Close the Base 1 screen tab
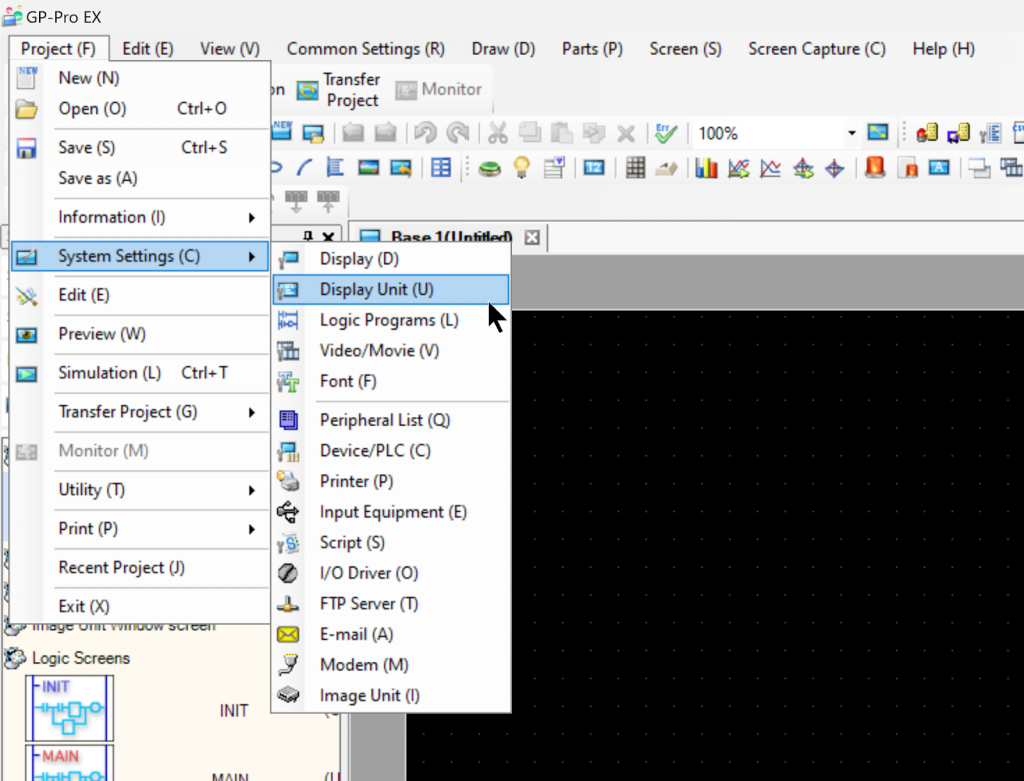The height and width of the screenshot is (781, 1024). tap(532, 237)
